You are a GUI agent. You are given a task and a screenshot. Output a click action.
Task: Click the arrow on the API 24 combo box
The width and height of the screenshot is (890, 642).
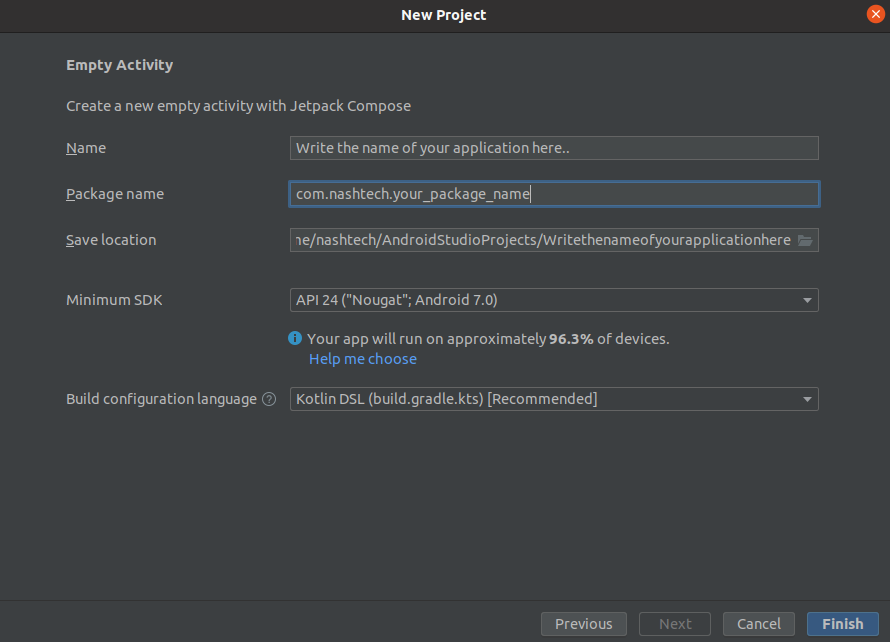(807, 300)
